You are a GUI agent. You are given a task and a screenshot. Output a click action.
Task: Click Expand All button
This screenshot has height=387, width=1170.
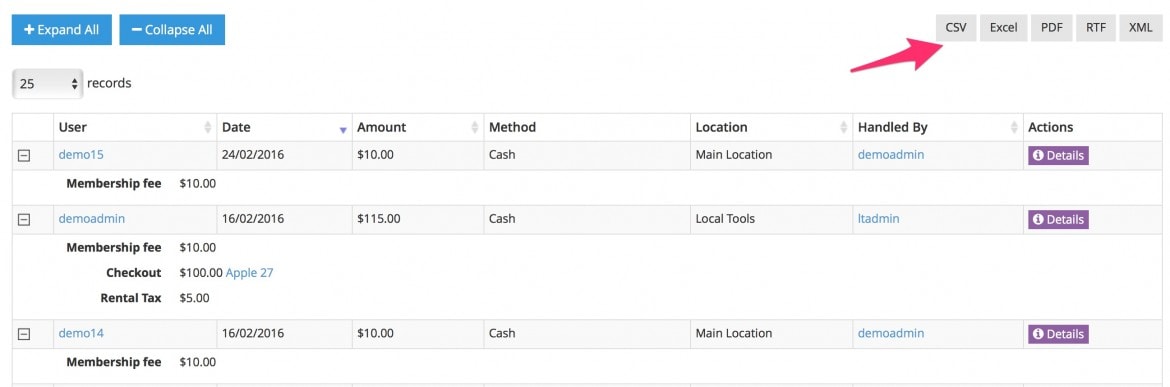pos(62,30)
